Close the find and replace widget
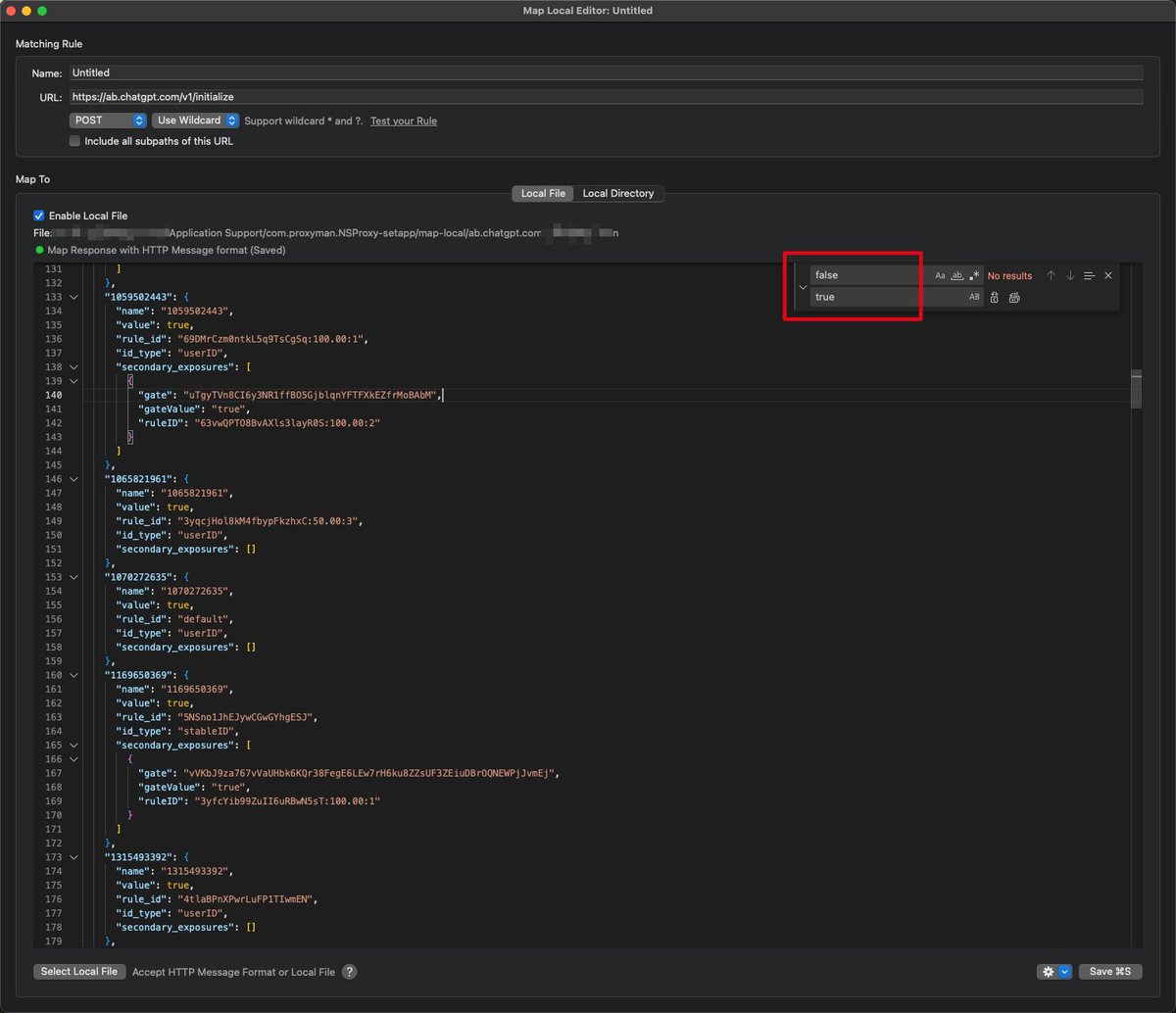The width and height of the screenshot is (1176, 1013). point(1108,276)
